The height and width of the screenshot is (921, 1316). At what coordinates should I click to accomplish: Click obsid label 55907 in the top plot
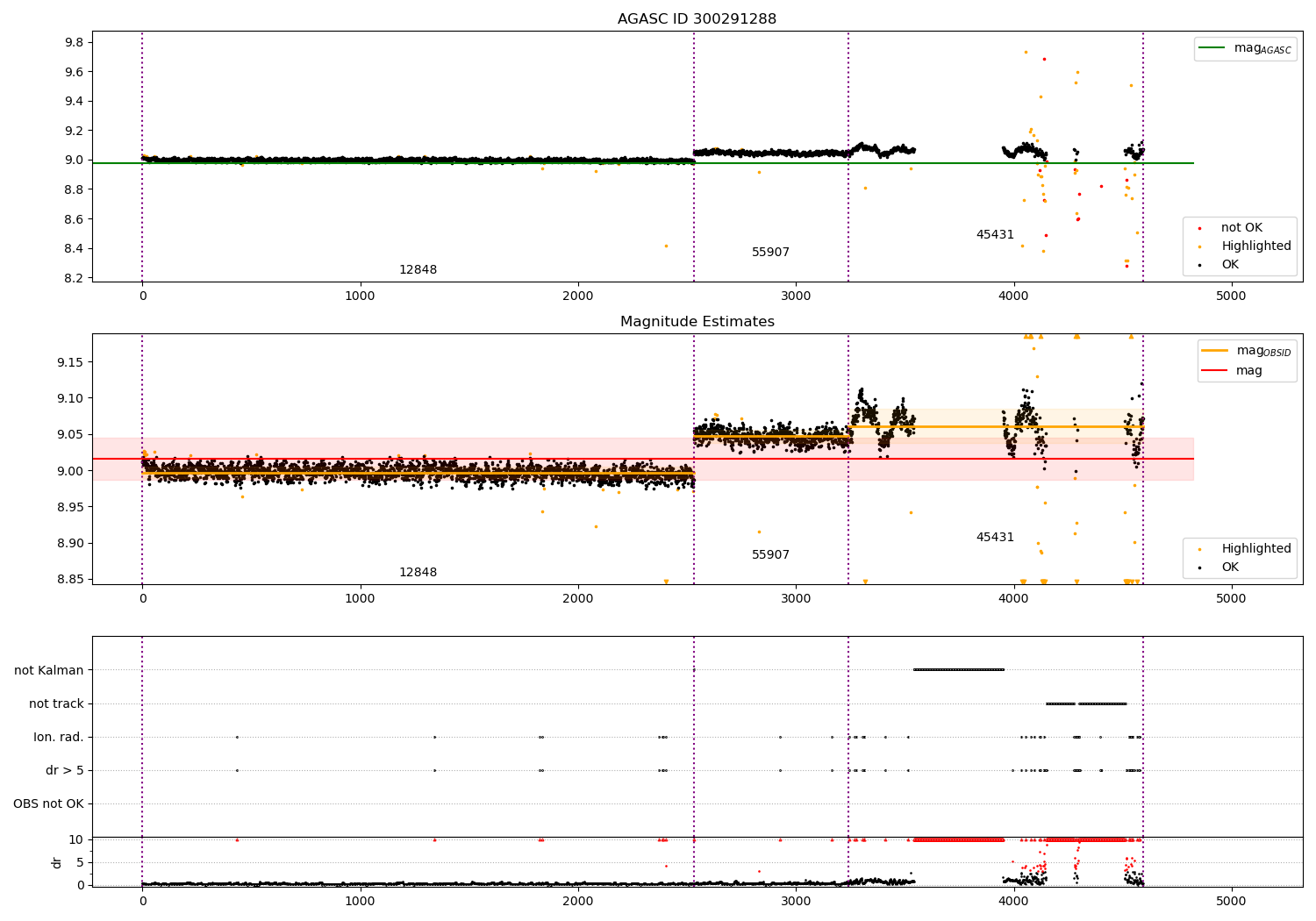point(770,253)
